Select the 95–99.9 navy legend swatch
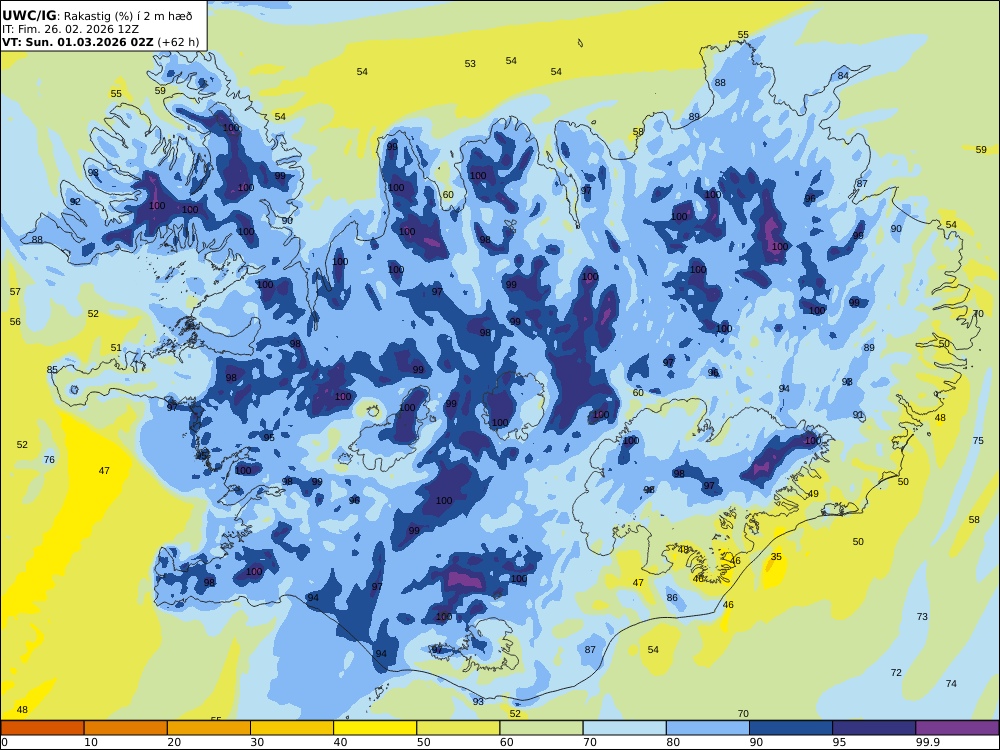Screen dimensions: 1000x750 (874, 728)
